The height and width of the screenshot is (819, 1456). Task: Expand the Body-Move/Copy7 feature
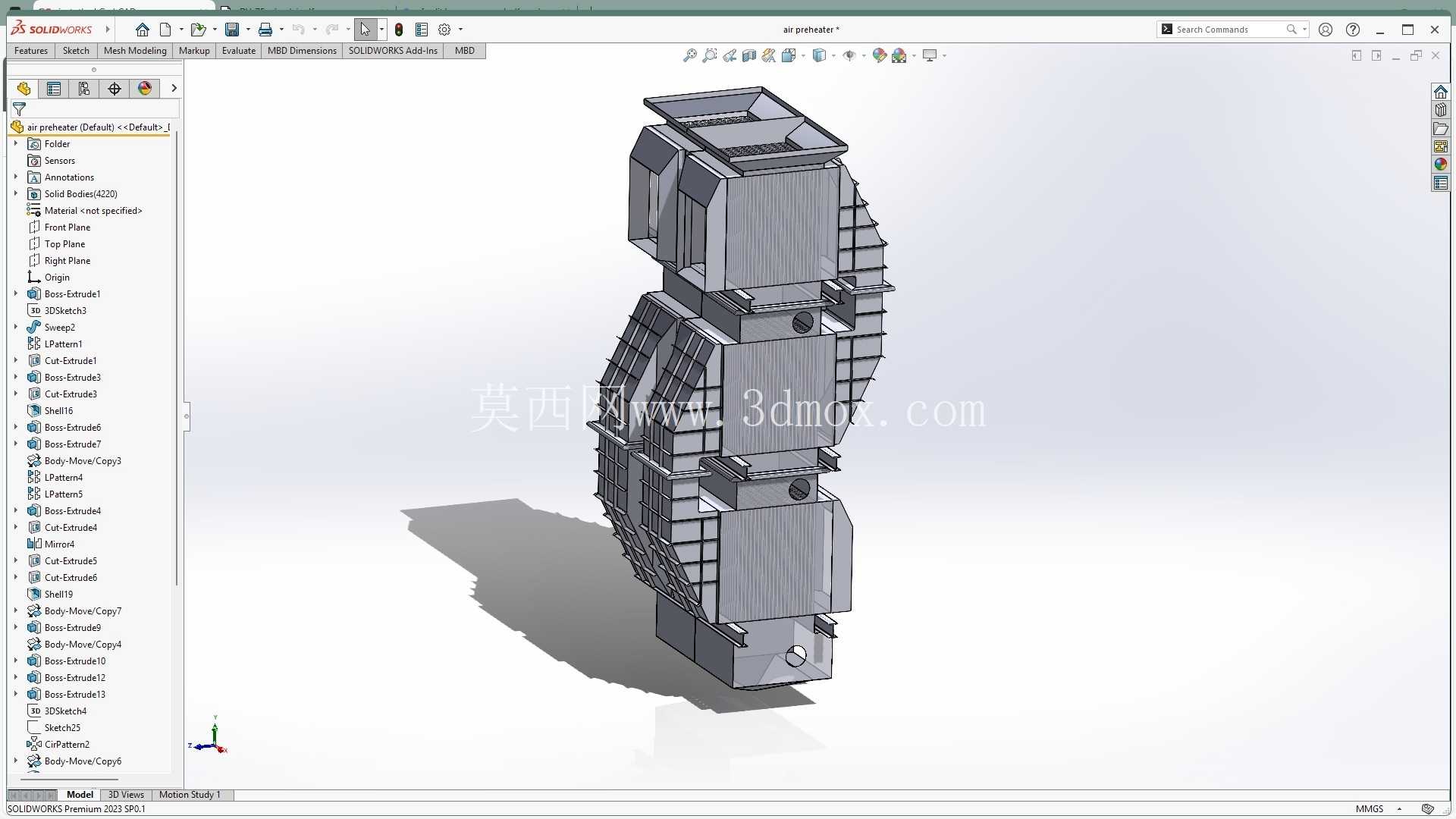15,610
